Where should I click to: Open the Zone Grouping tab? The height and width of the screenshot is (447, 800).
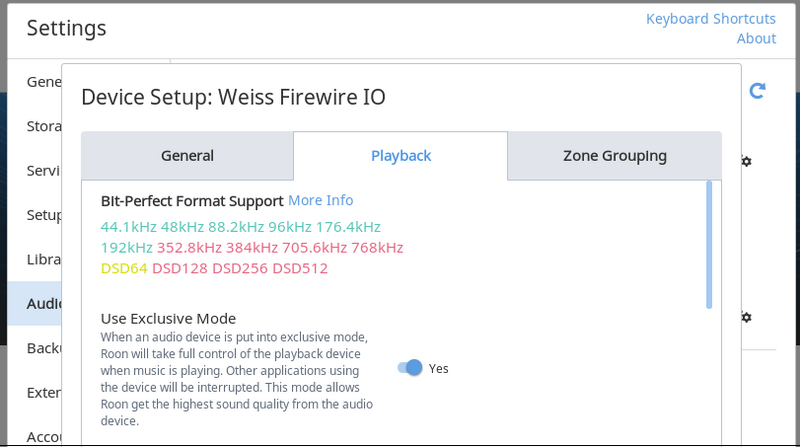(614, 155)
